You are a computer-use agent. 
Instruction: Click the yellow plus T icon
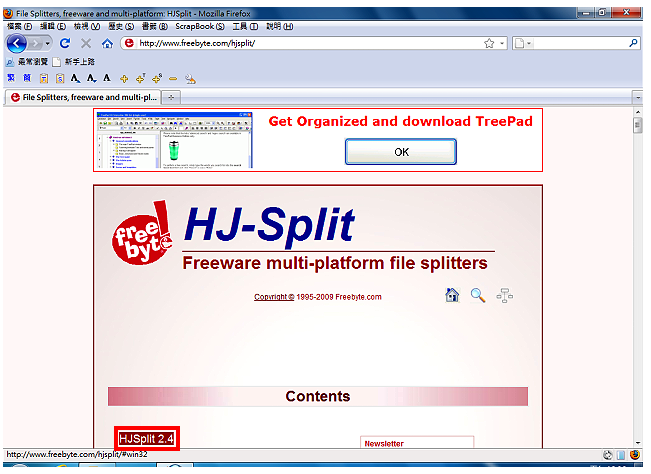pos(140,78)
